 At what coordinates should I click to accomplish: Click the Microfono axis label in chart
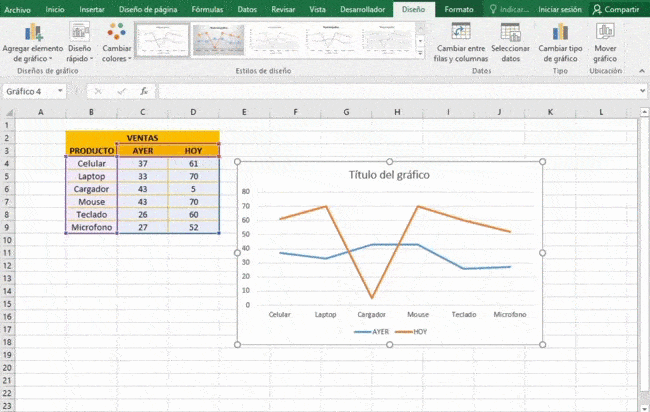(510, 315)
